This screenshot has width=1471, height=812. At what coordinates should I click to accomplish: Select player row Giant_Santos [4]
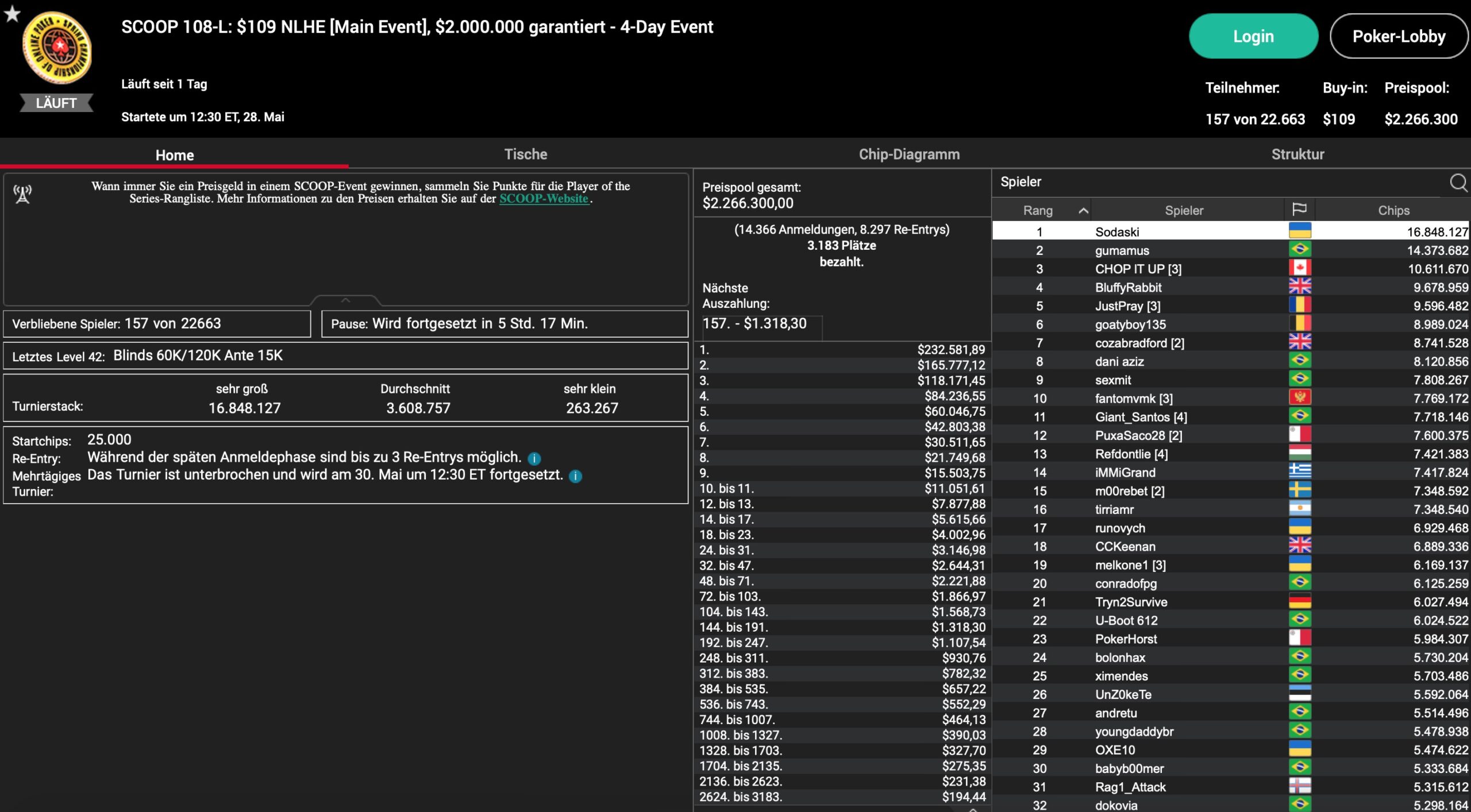coord(1231,416)
